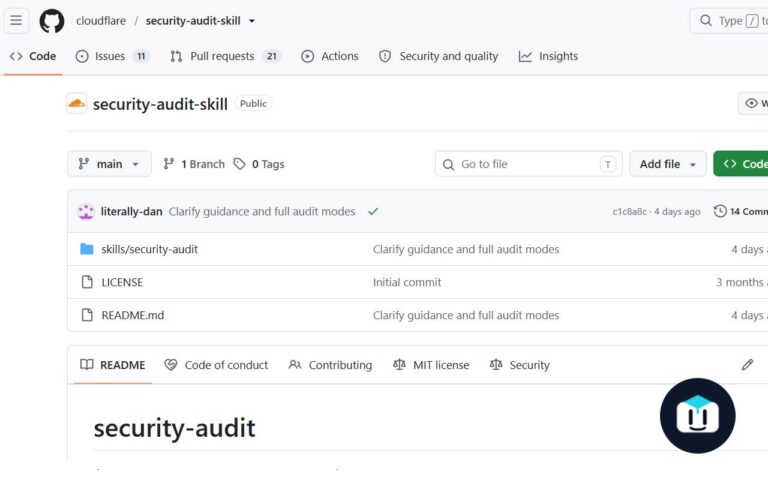This screenshot has width=768, height=480.
Task: Select the README tab
Action: coord(113,365)
